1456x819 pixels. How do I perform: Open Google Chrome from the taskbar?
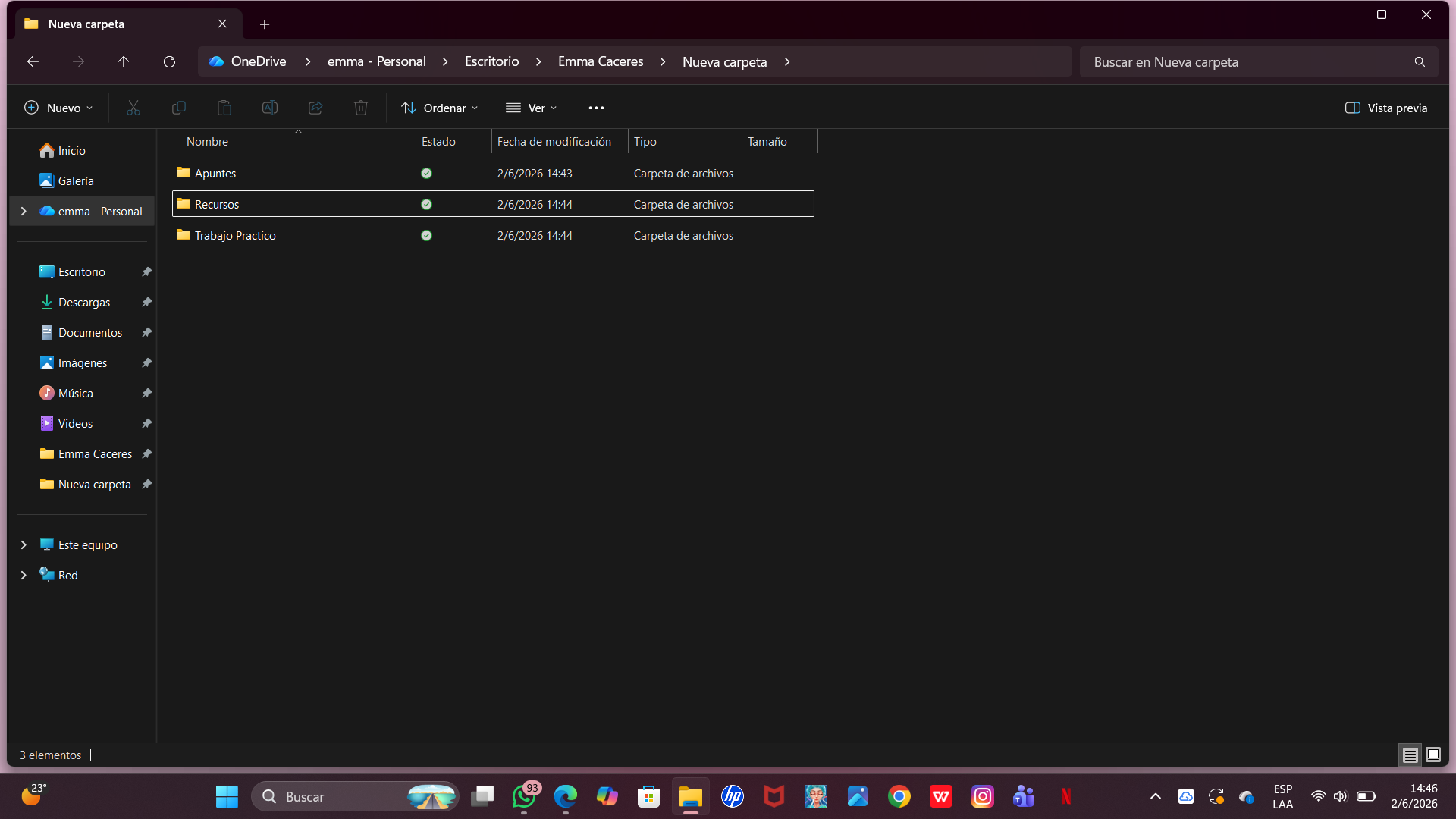(x=899, y=796)
